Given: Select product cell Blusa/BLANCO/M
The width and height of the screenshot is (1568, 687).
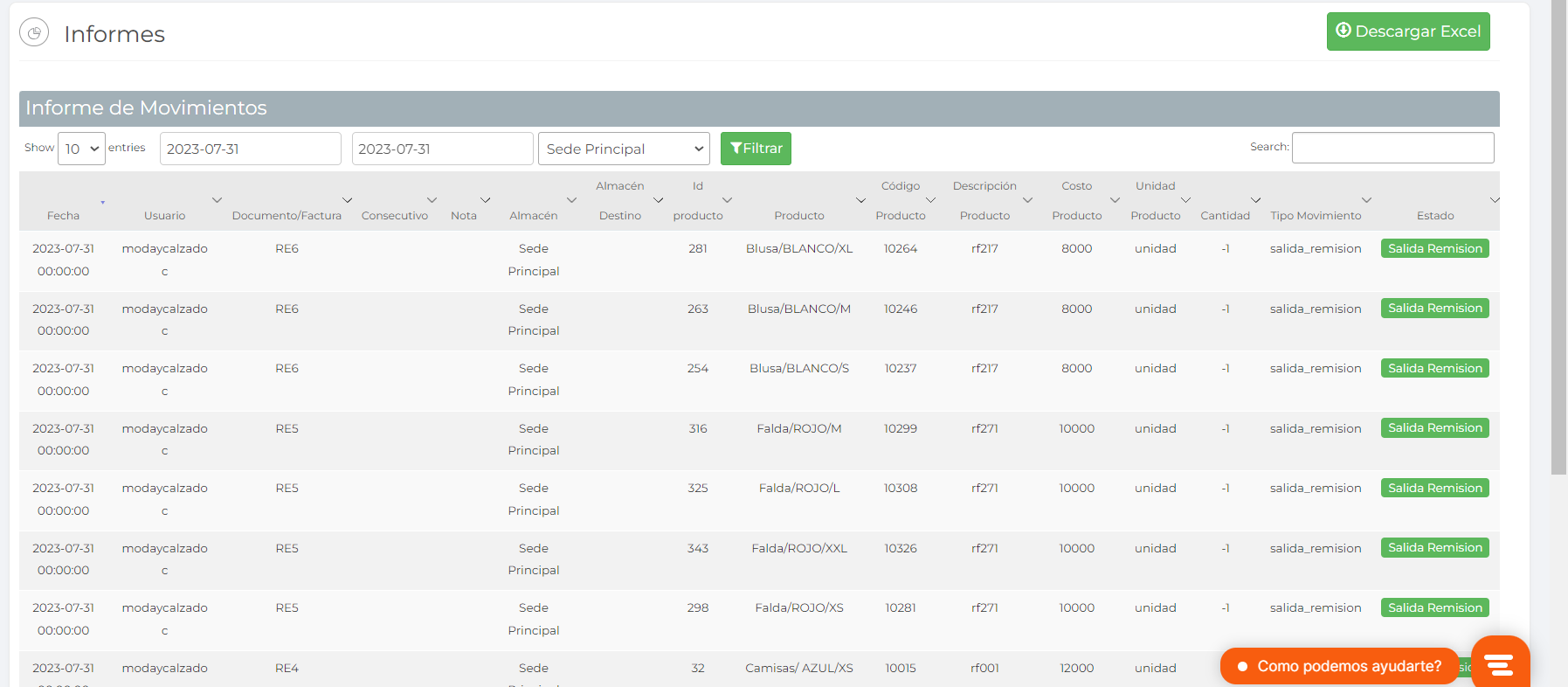Looking at the screenshot, I should click(799, 309).
